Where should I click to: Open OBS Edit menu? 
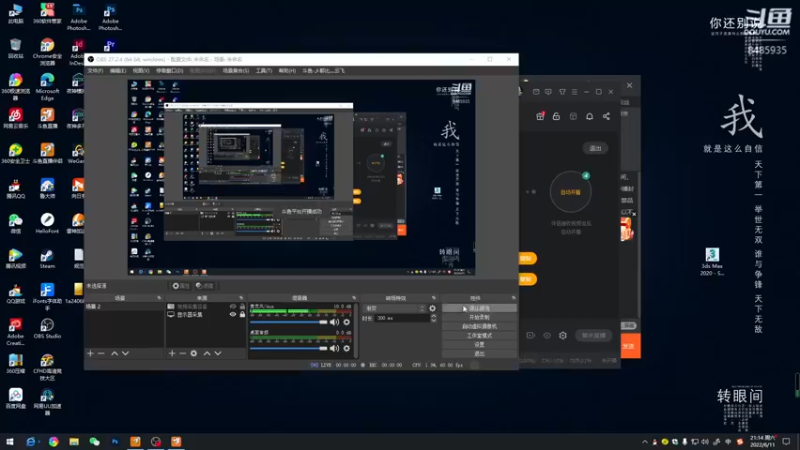(118, 71)
